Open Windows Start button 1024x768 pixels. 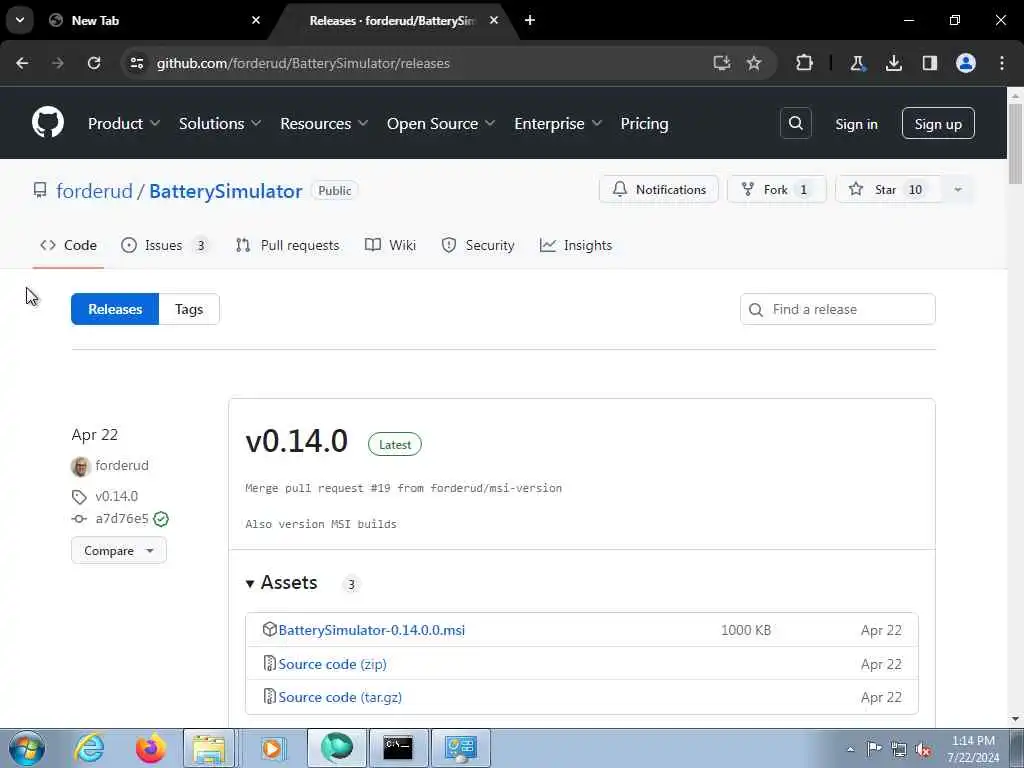[27, 748]
